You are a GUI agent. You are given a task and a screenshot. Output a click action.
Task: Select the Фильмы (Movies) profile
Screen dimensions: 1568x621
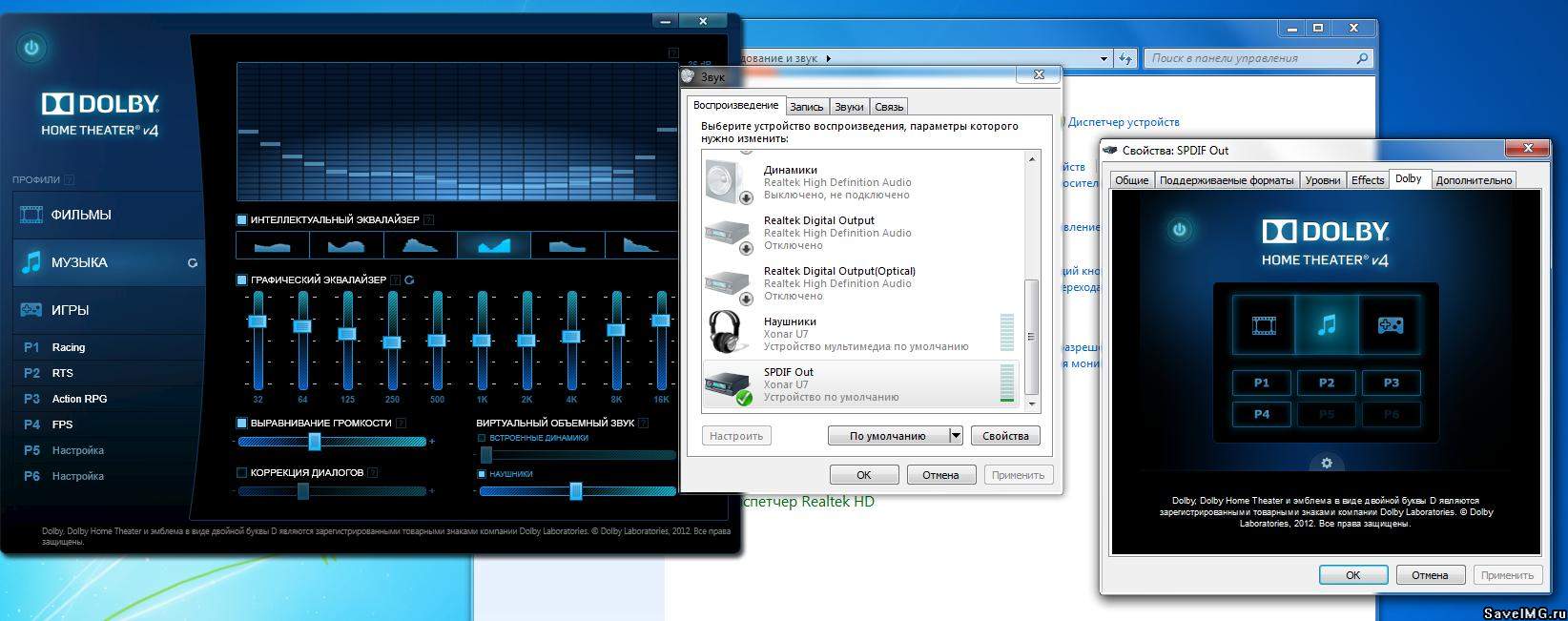click(81, 215)
